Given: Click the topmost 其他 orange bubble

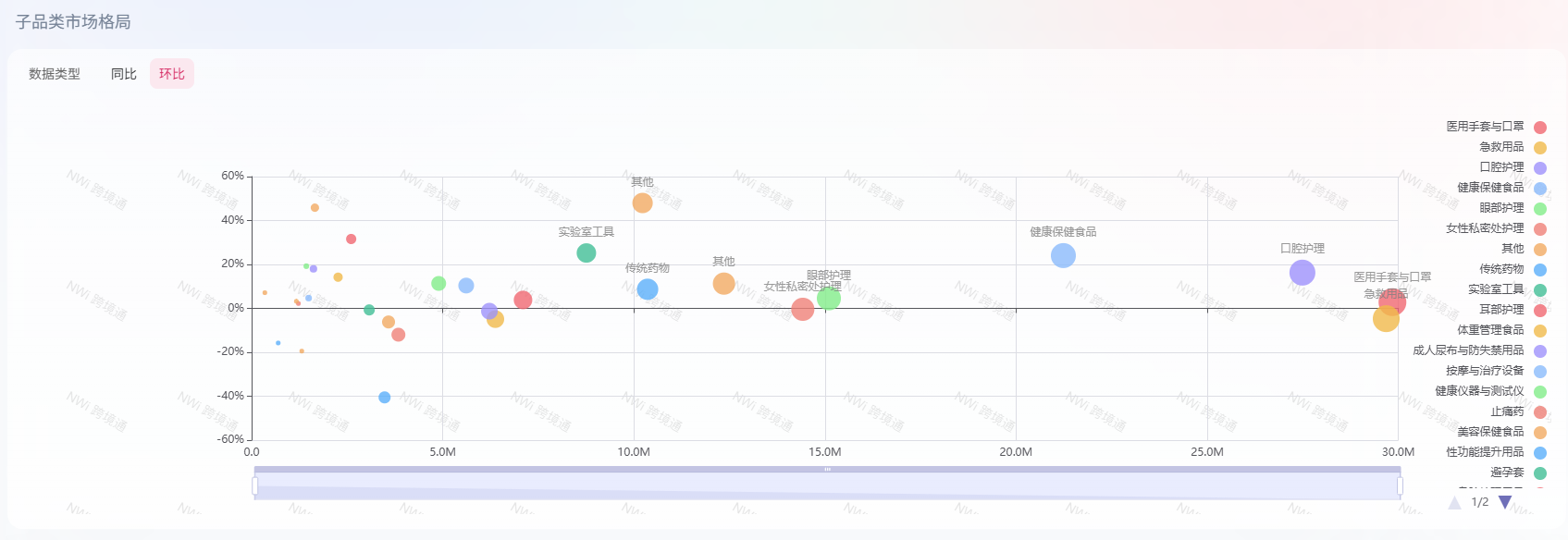Looking at the screenshot, I should tap(642, 202).
